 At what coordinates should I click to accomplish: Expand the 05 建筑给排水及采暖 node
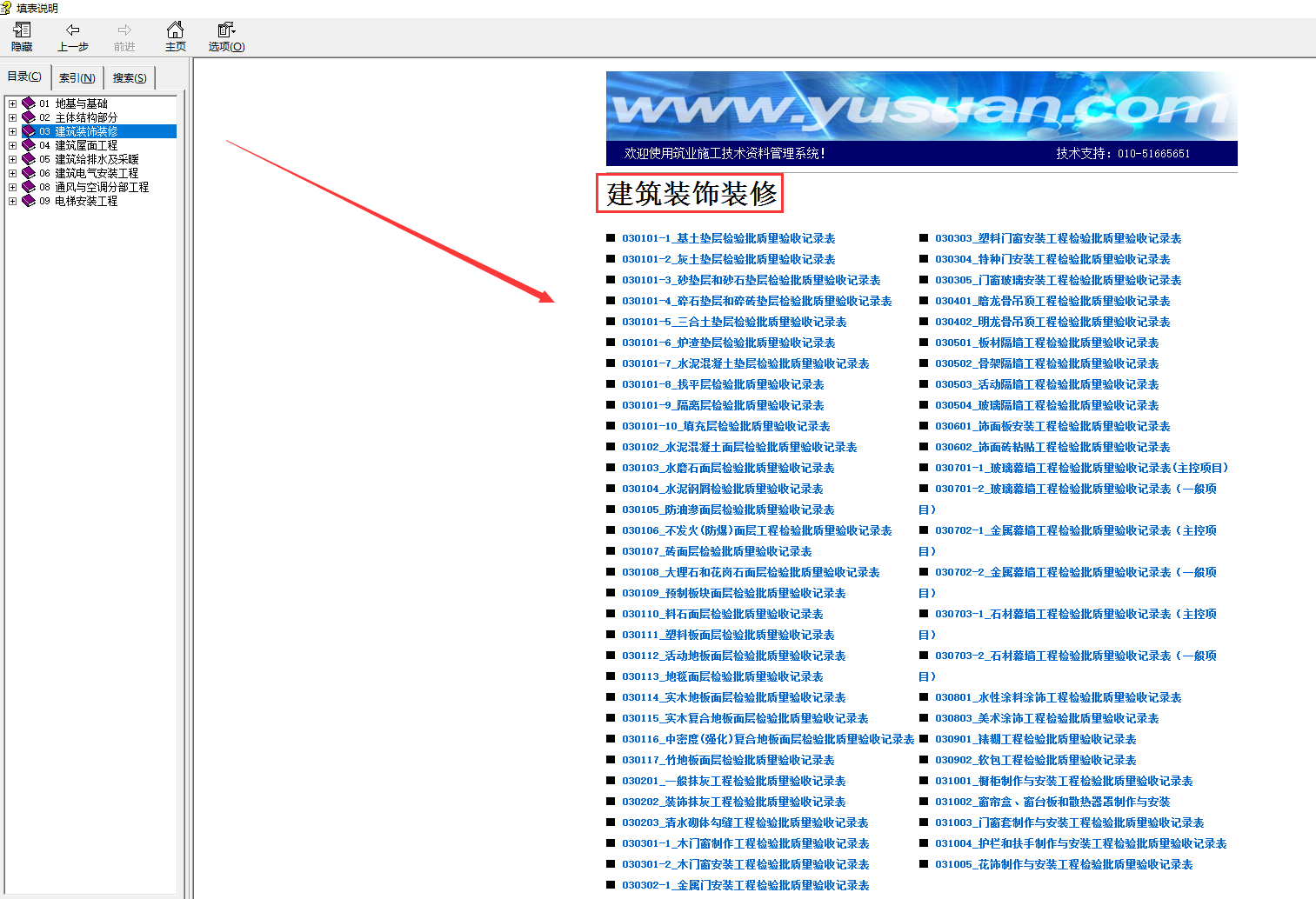click(x=12, y=159)
